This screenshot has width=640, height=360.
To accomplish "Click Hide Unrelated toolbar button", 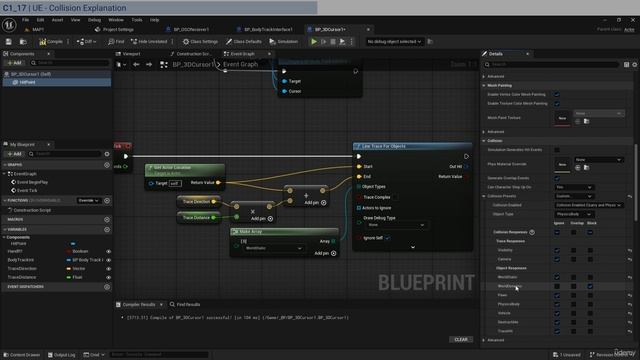I will coord(149,42).
